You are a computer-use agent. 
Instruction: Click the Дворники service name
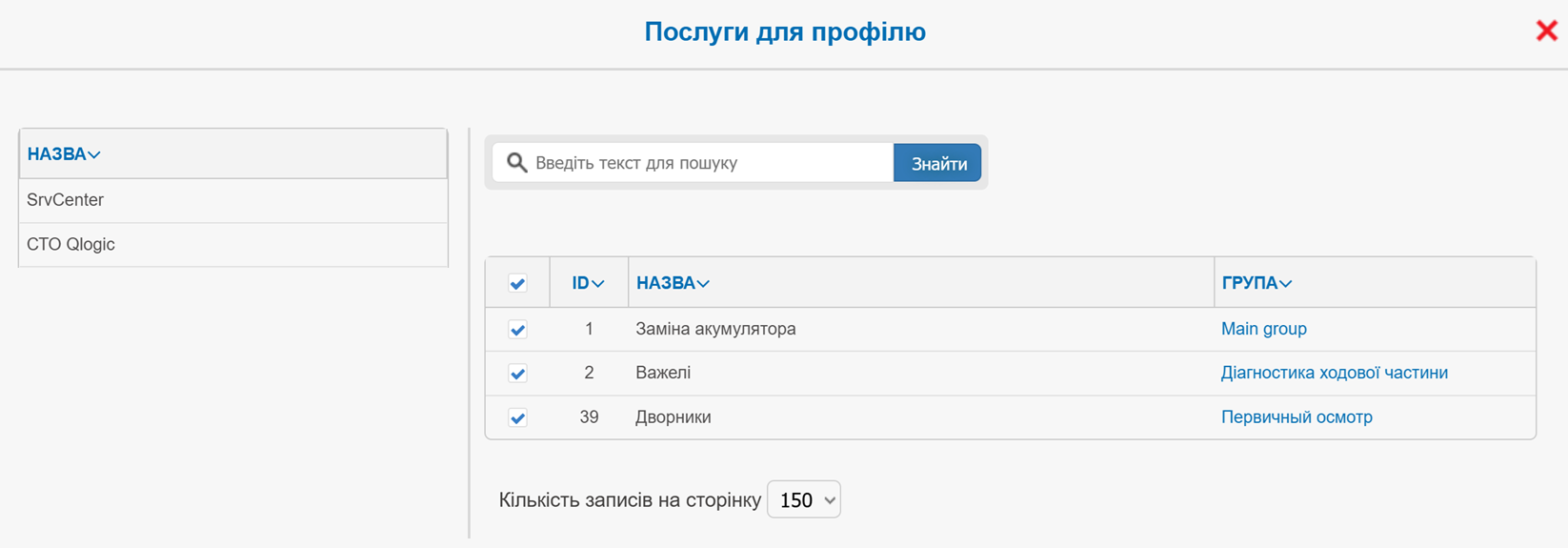673,416
